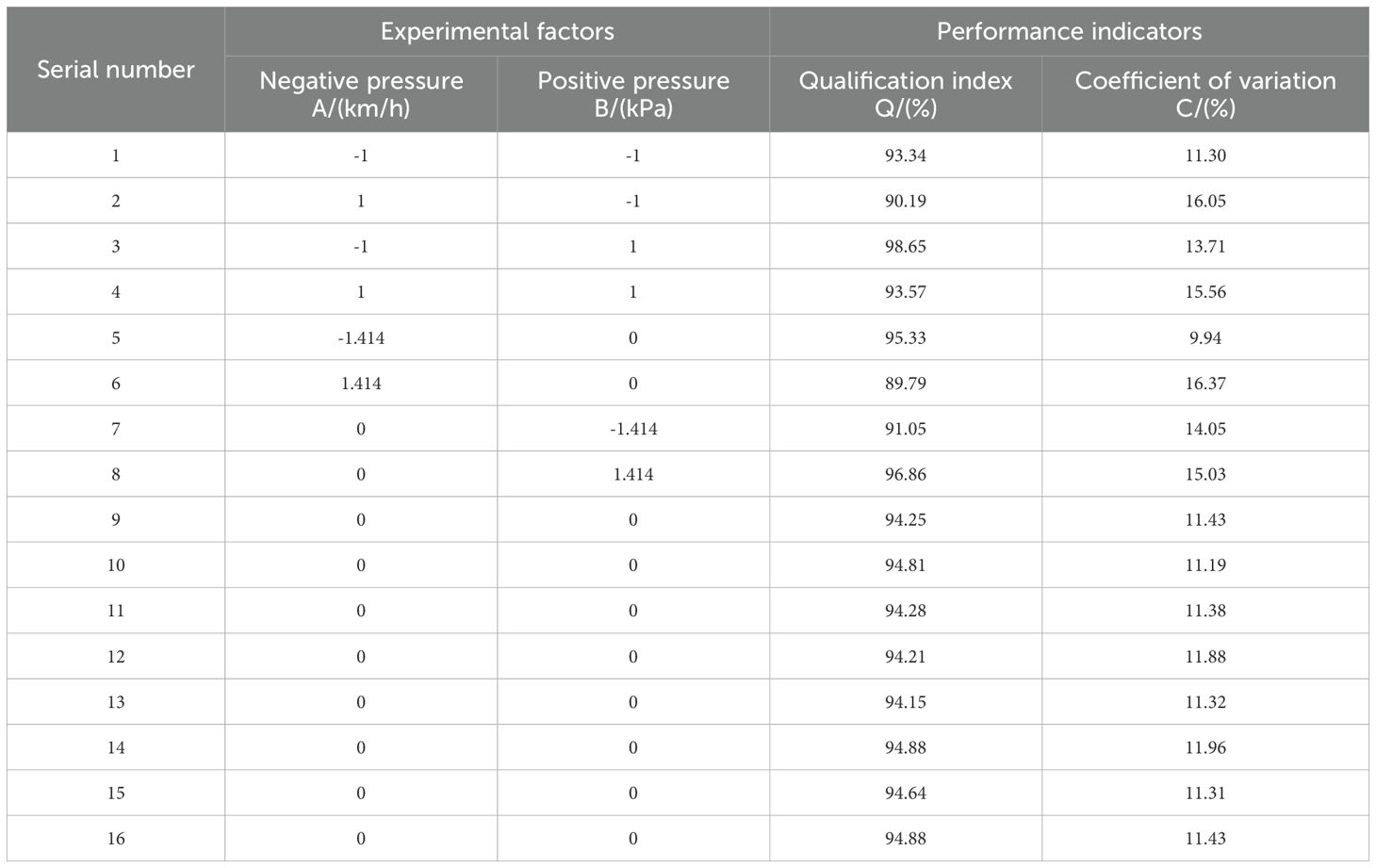This screenshot has height=868, width=1376.
Task: Click the qualification index value 98.65
Action: pos(905,246)
